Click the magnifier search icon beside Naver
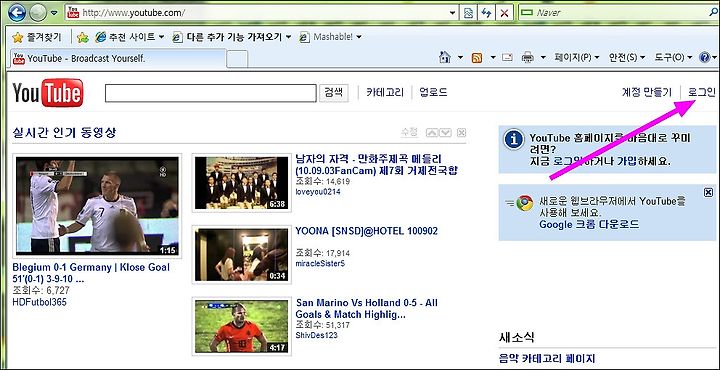 (x=714, y=13)
